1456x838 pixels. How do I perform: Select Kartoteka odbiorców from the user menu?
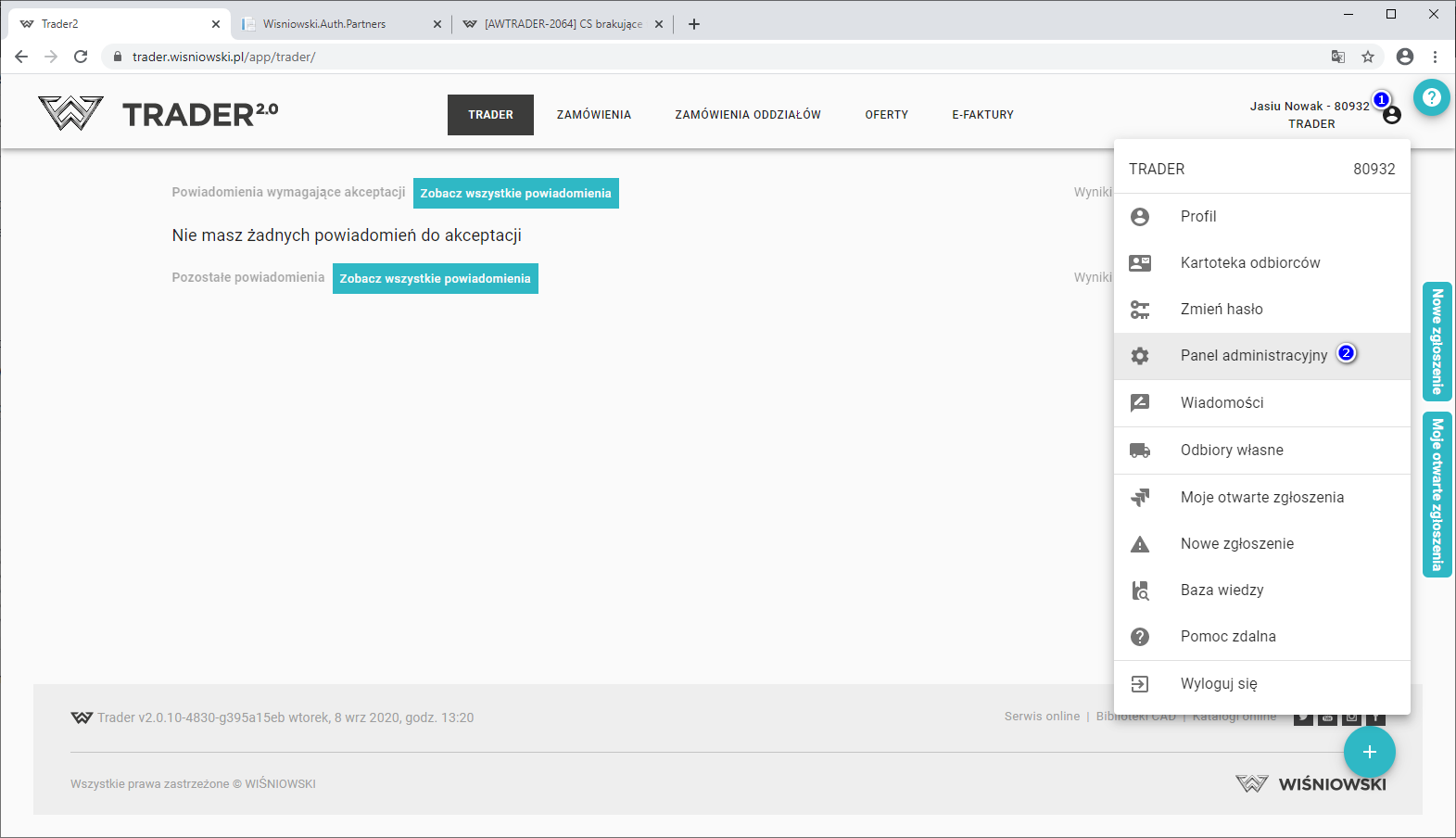[x=1249, y=263]
